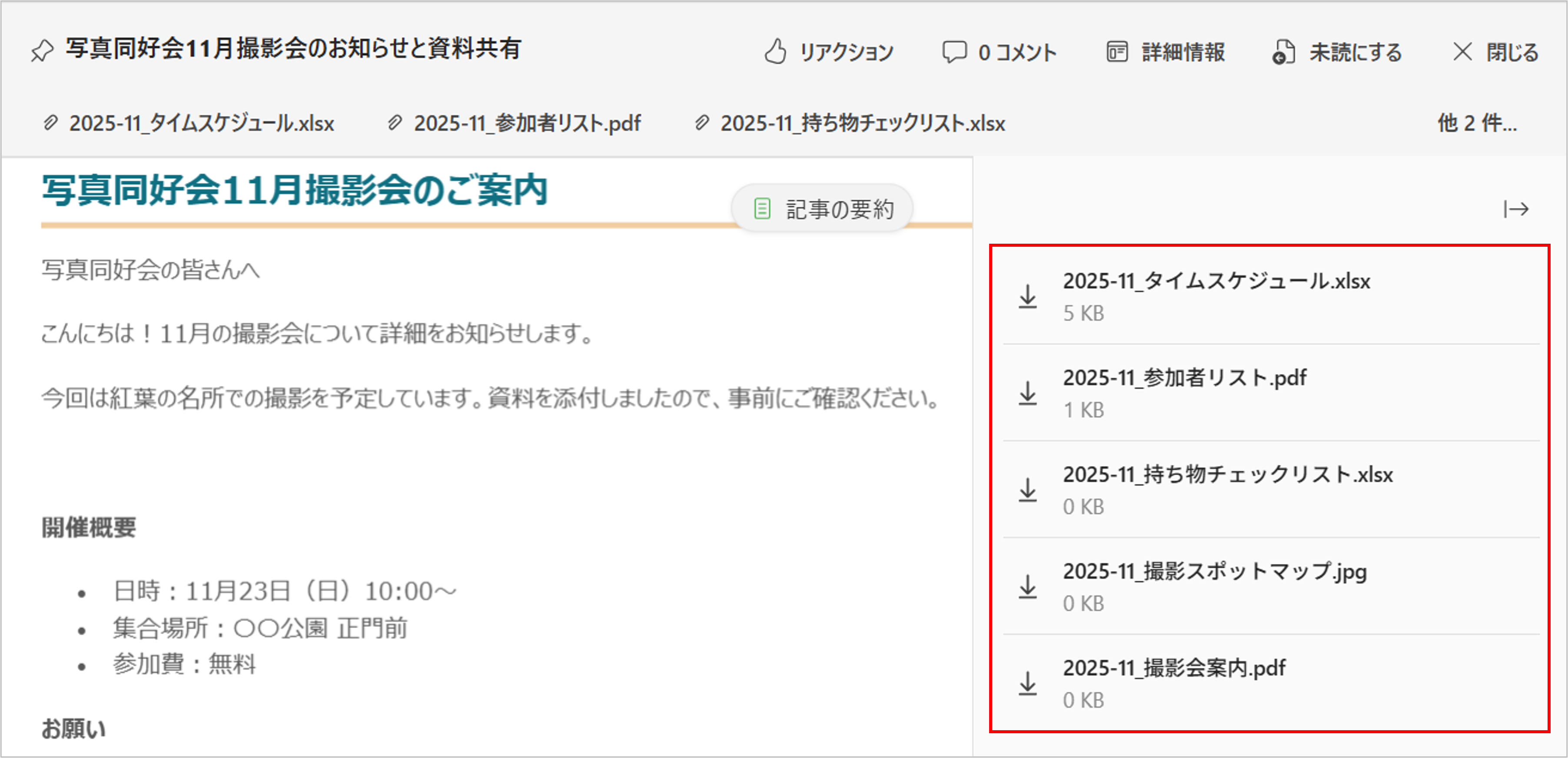
Task: Download 2025-11_タイムスケジュール.xlsx using the arrow icon
Action: pos(1028,296)
